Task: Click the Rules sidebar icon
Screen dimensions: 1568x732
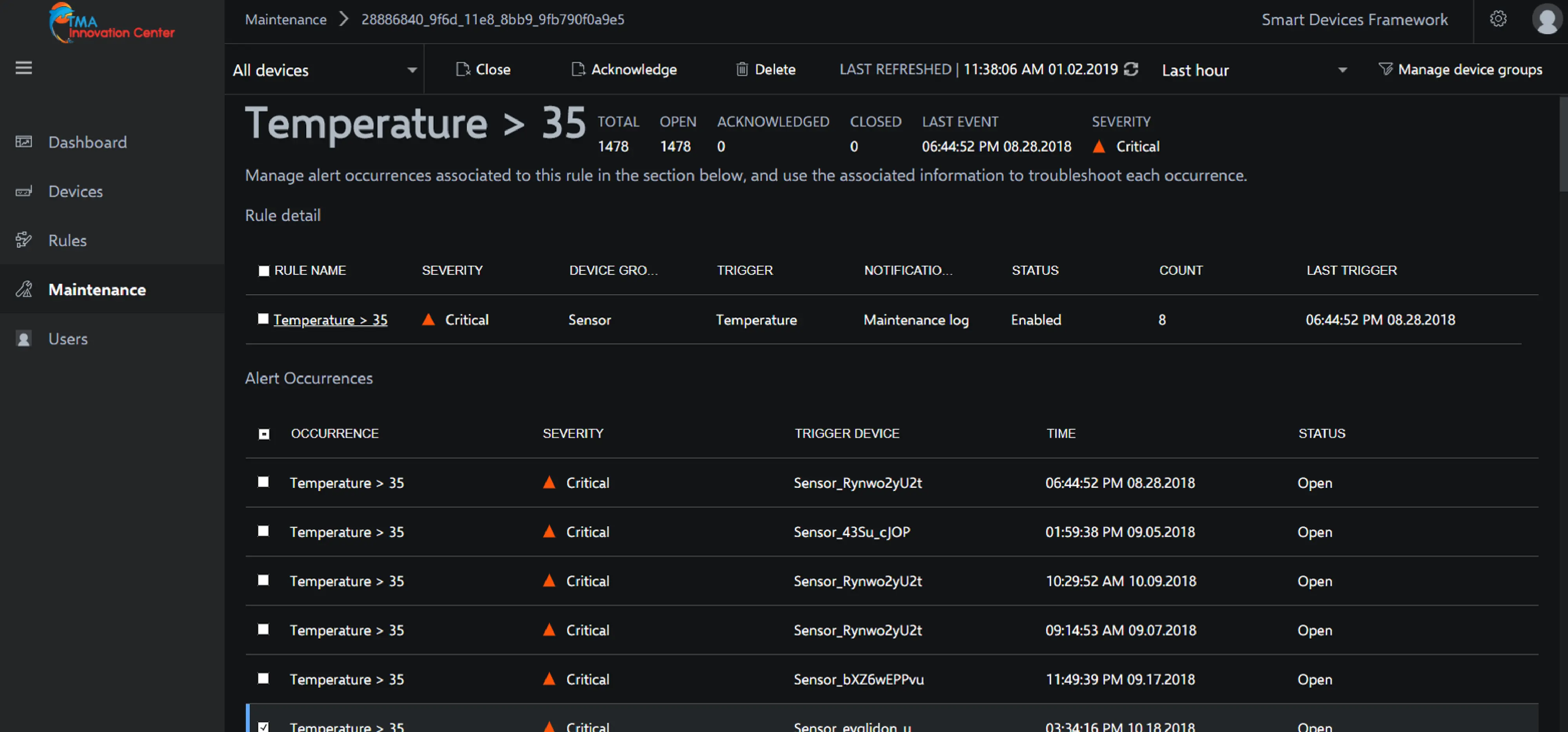Action: coord(24,240)
